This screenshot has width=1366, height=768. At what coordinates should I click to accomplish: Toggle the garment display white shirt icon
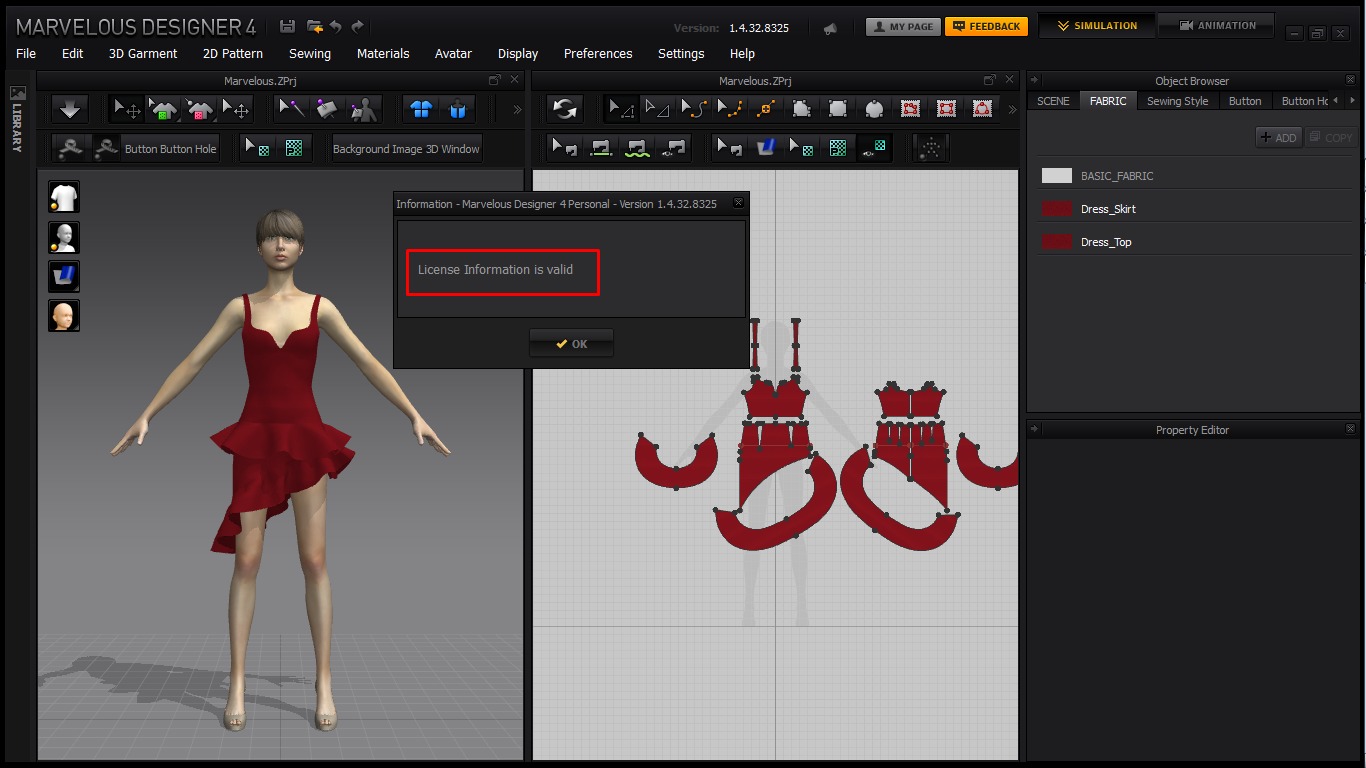tap(64, 198)
